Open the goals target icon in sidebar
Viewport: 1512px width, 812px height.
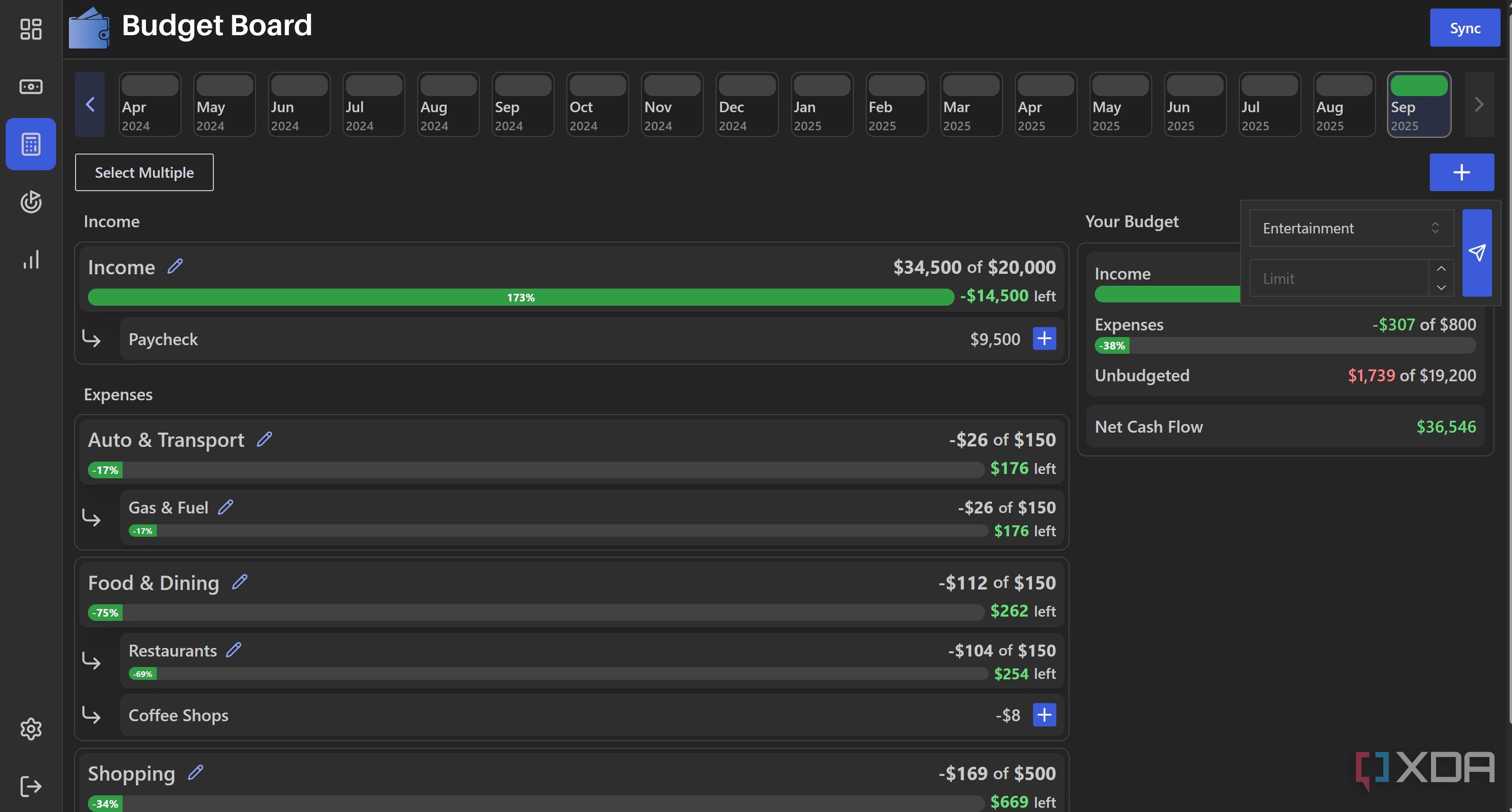pos(30,202)
